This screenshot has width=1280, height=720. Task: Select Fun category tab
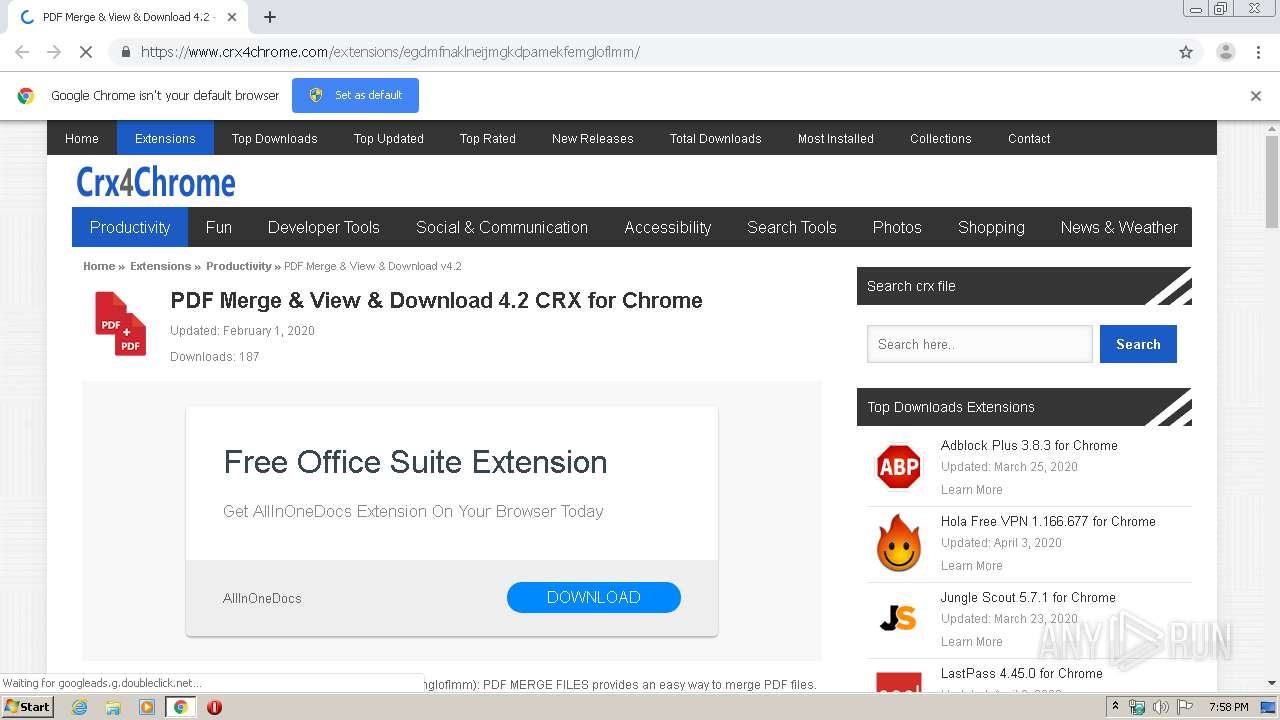(219, 227)
